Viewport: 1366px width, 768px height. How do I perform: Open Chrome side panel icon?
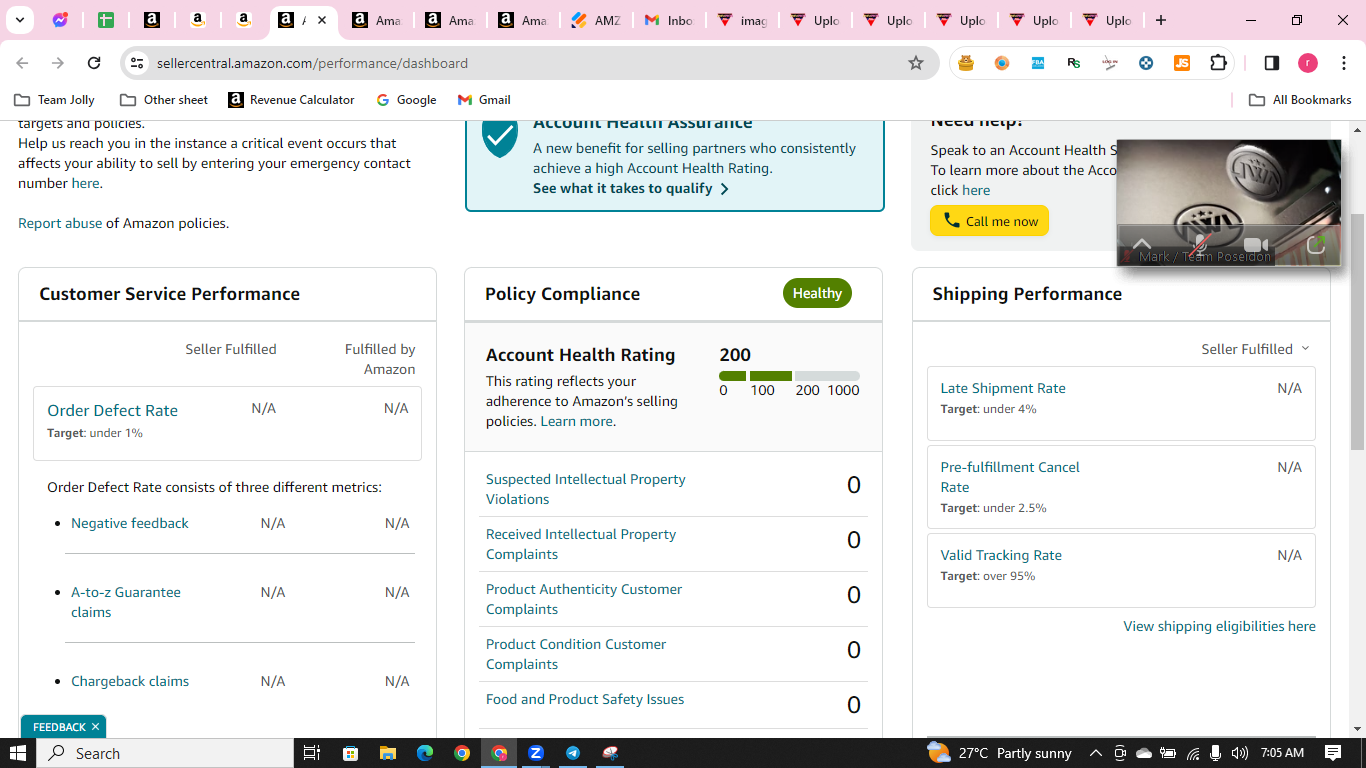point(1272,63)
